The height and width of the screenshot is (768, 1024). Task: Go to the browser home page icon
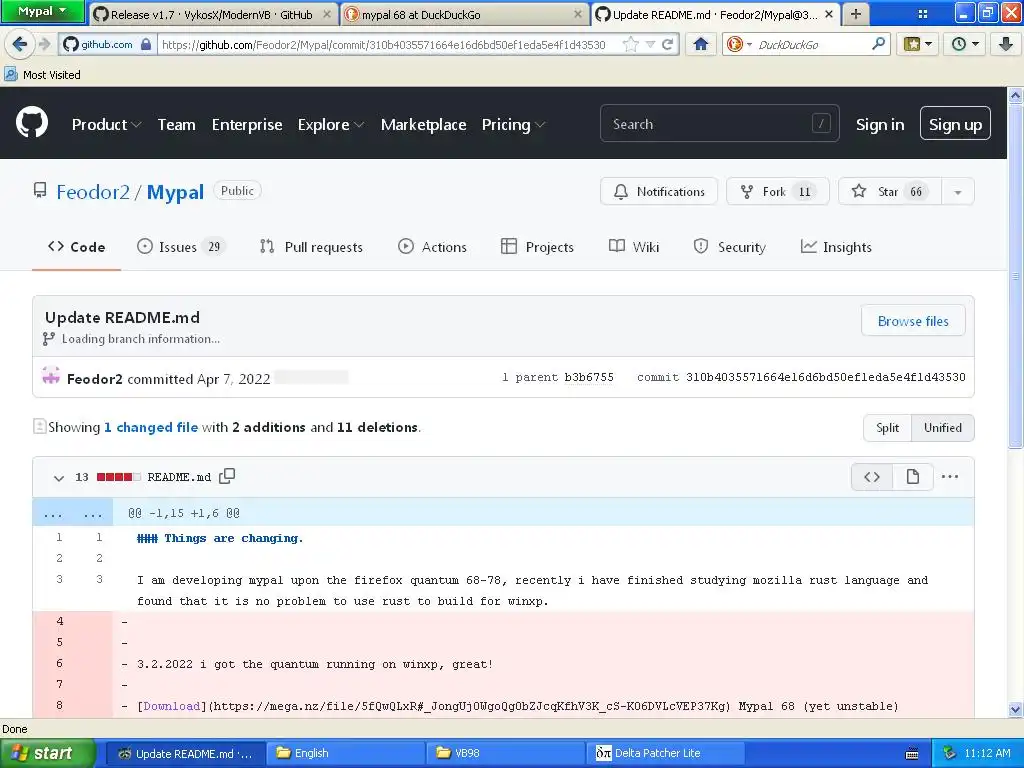tap(701, 44)
